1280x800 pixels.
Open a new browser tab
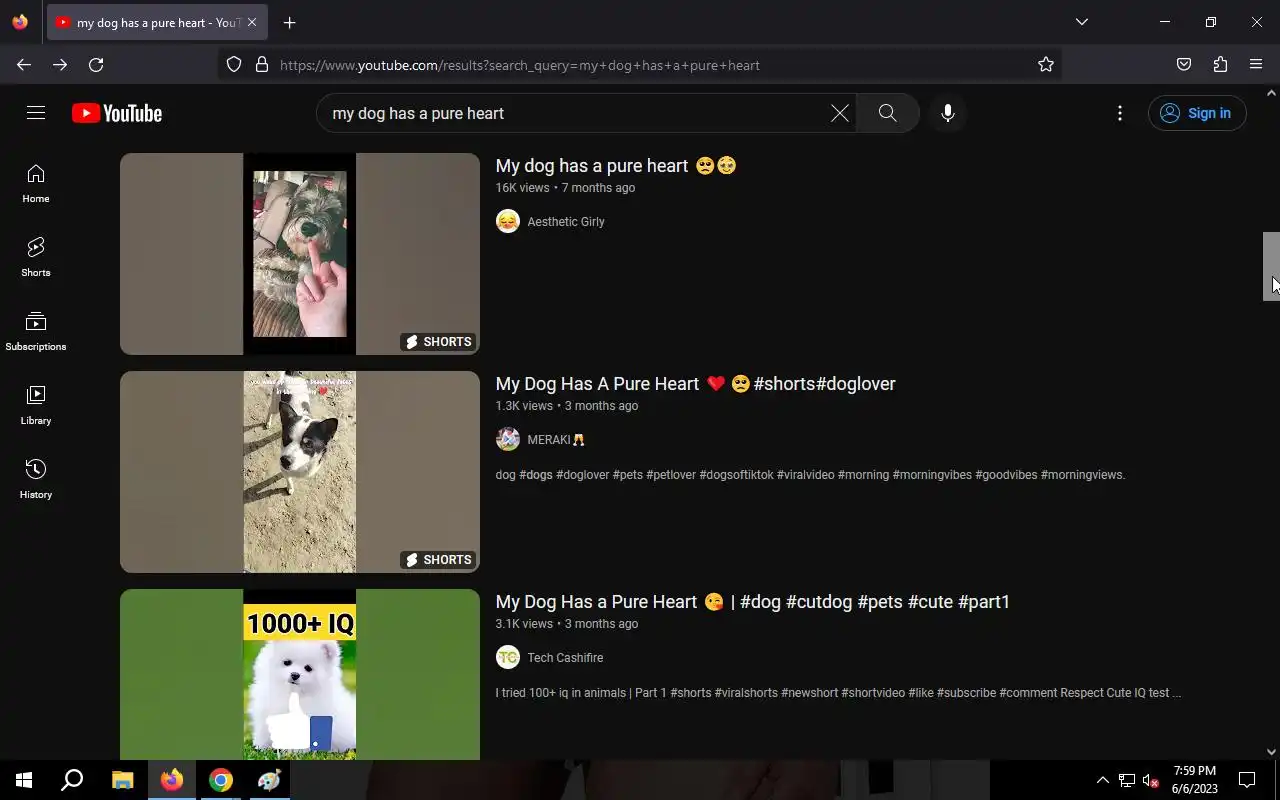289,22
